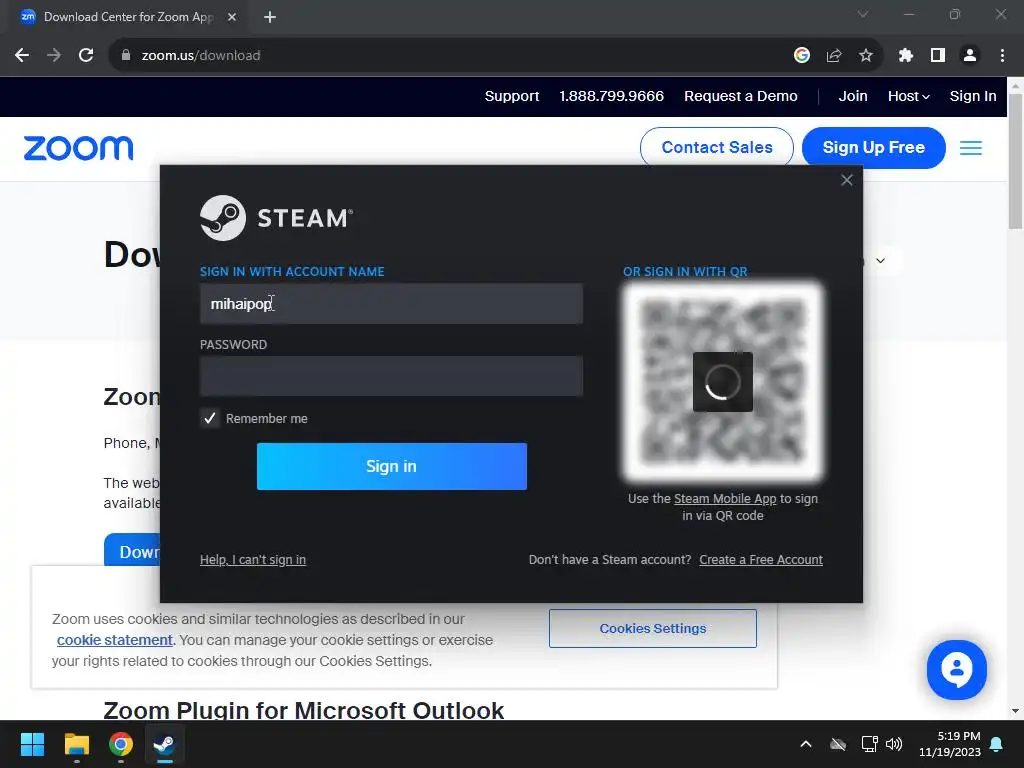Toggle the Chrome side panel icon
This screenshot has width=1024, height=768.
pyautogui.click(x=937, y=56)
